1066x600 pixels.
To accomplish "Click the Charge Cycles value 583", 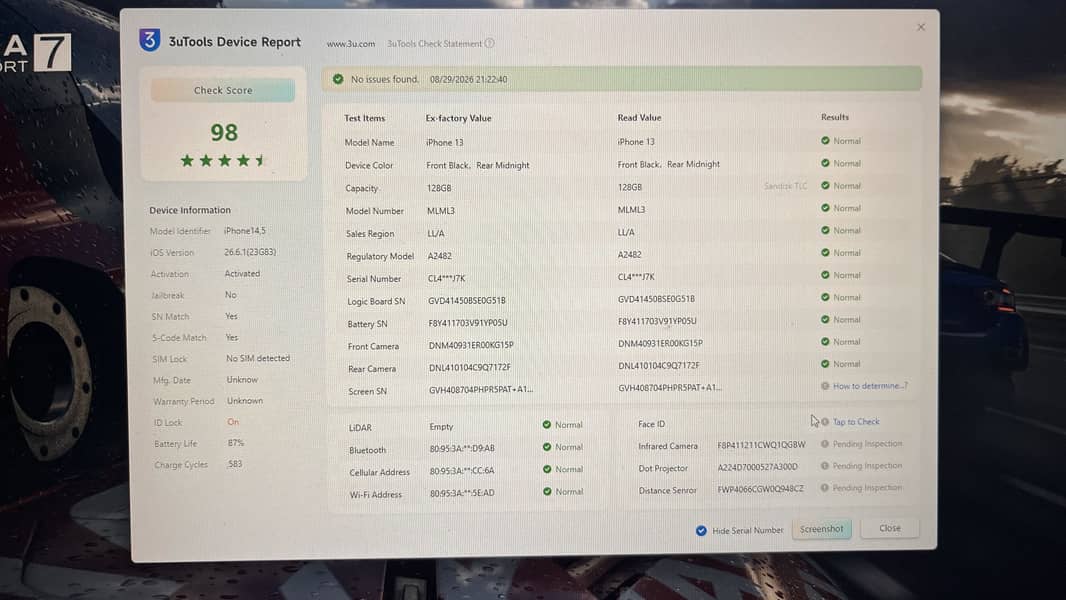I will [235, 464].
